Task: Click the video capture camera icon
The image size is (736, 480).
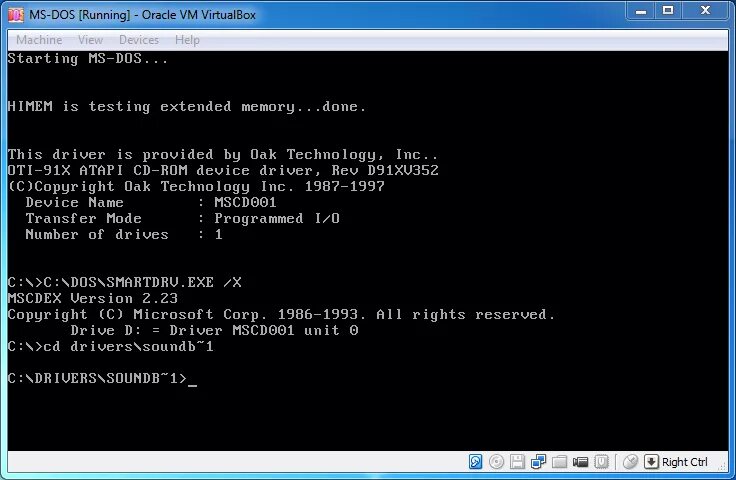Action: tap(581, 462)
